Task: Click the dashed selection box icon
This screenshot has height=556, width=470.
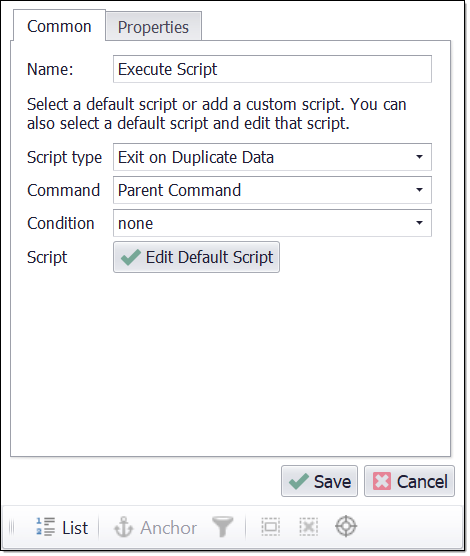Action: tap(271, 527)
